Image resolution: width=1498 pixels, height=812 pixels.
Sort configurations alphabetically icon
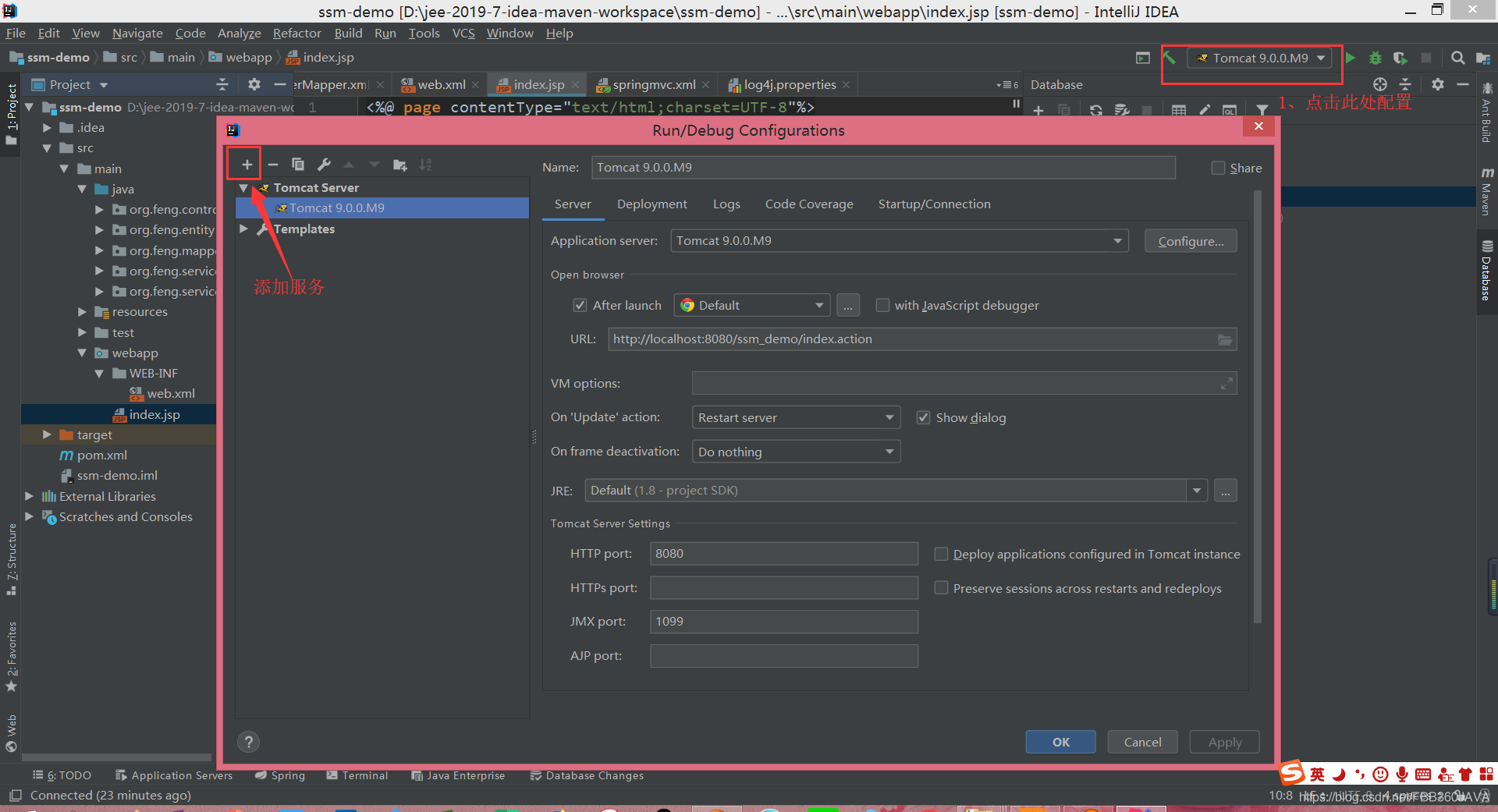[x=425, y=165]
